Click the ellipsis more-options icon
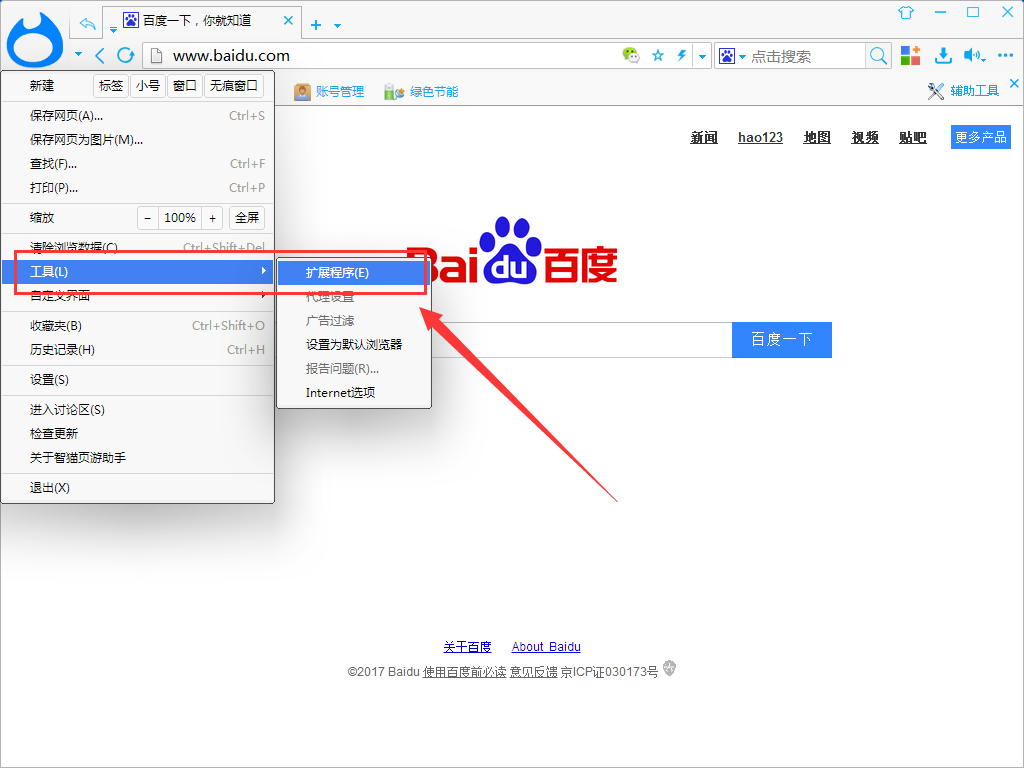The image size is (1024, 768). 1004,57
